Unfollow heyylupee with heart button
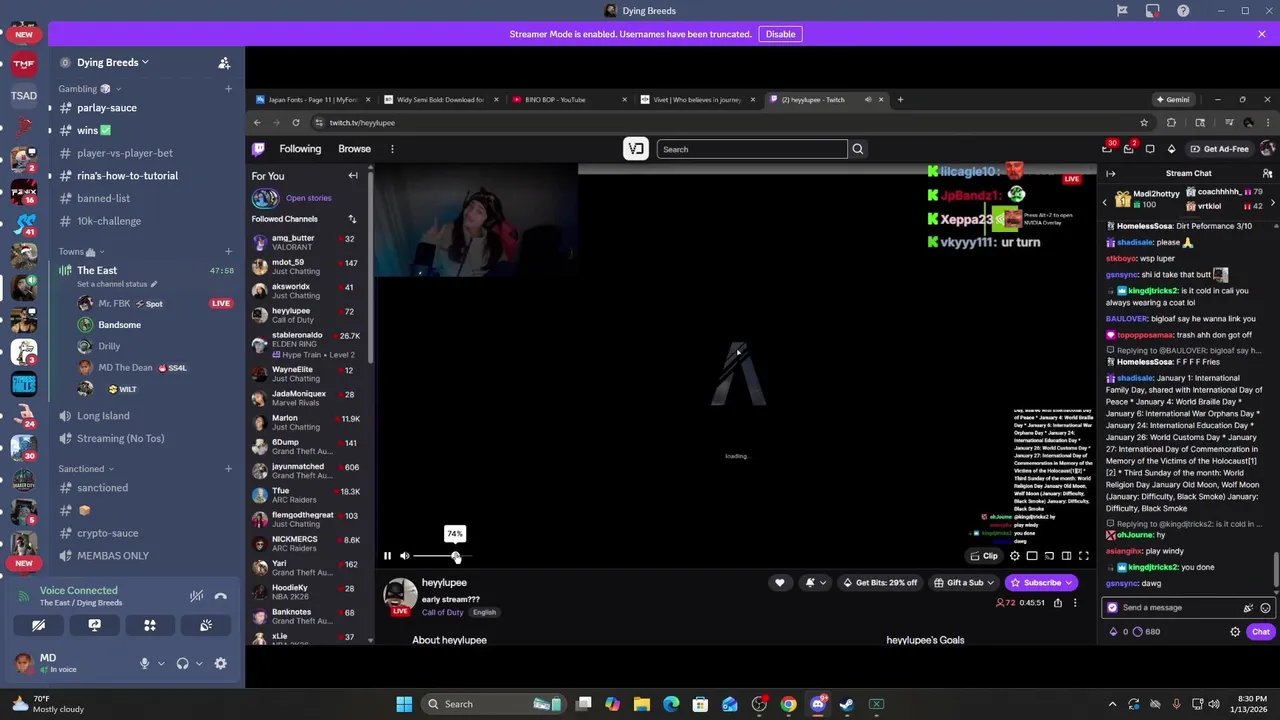 pos(780,583)
